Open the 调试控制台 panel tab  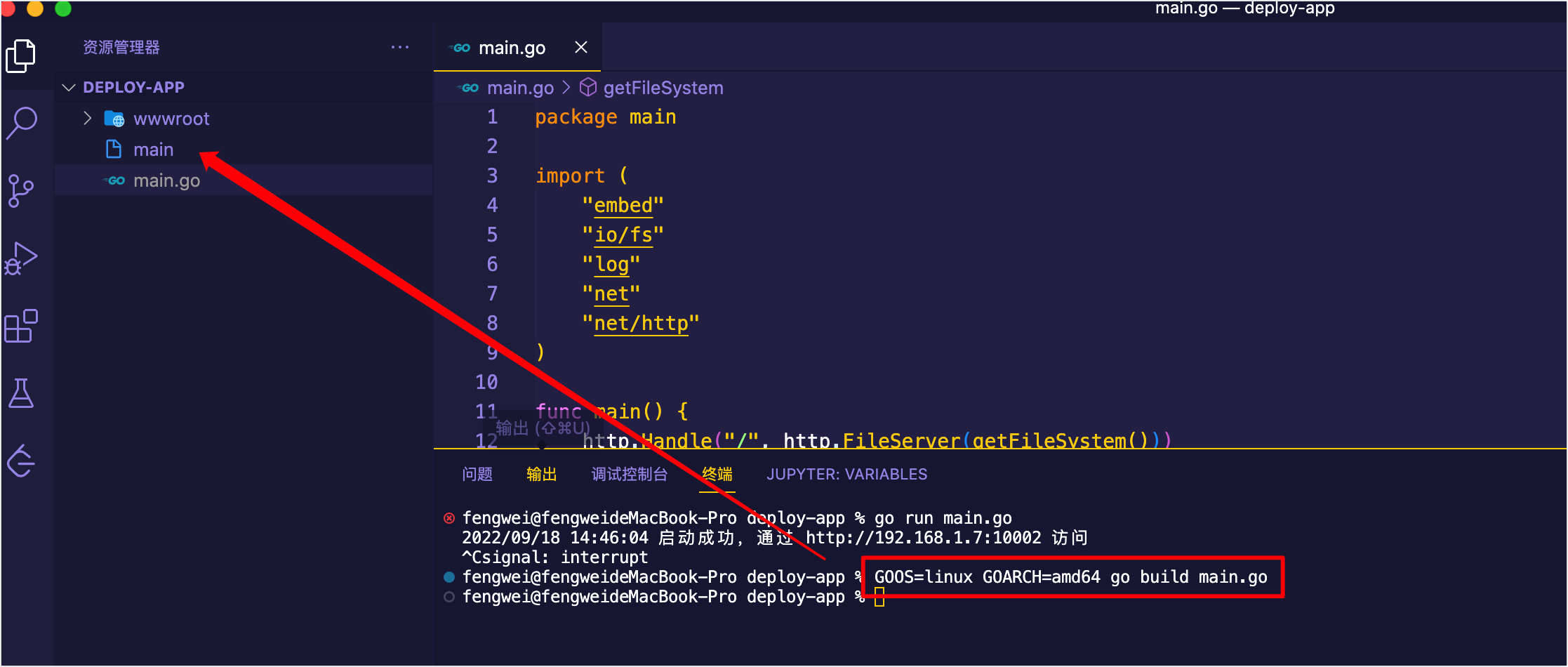(630, 475)
